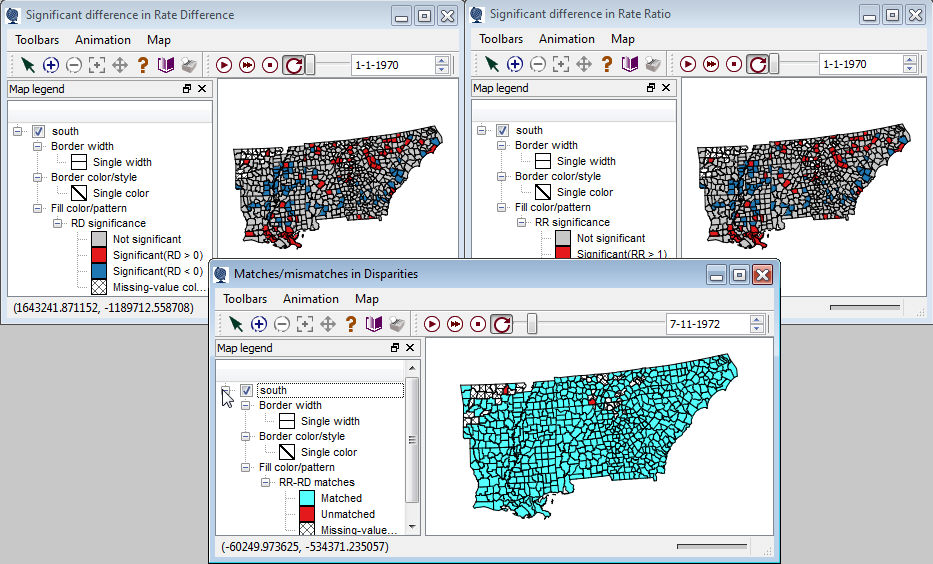
Task: Click fast forward button in Disparities window
Action: click(x=455, y=324)
